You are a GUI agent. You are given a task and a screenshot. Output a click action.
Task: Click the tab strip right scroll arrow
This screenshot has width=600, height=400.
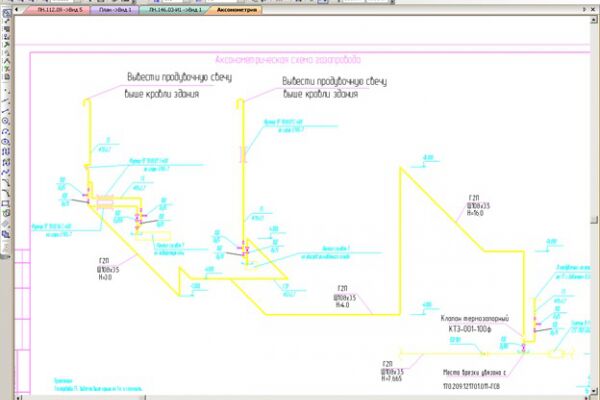point(584,10)
